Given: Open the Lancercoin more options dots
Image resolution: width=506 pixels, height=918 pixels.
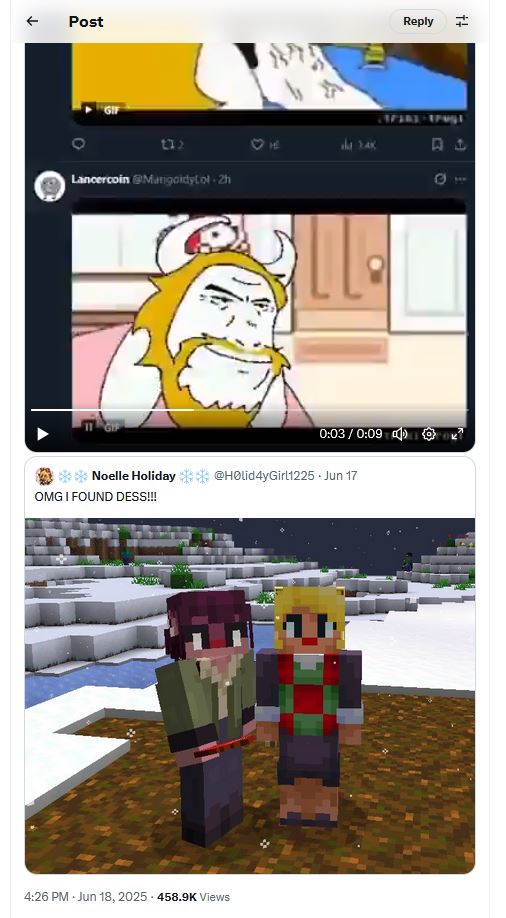Looking at the screenshot, I should 460,179.
